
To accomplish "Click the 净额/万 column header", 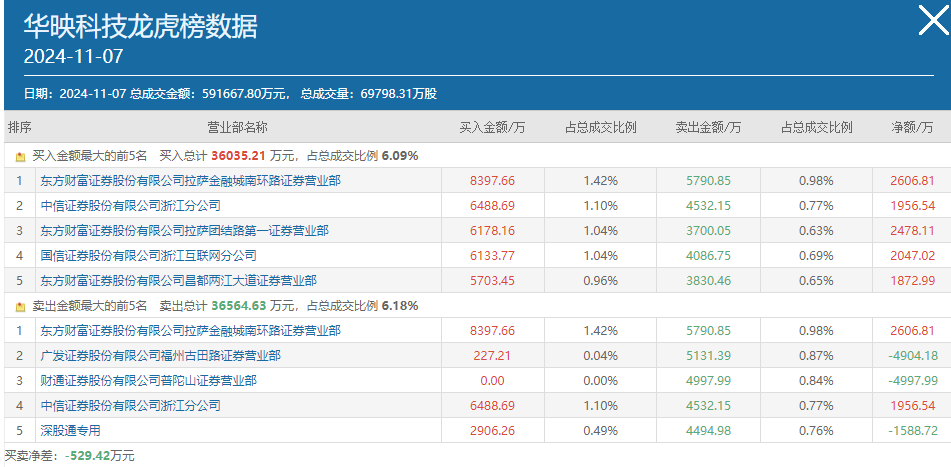I will 912,127.
